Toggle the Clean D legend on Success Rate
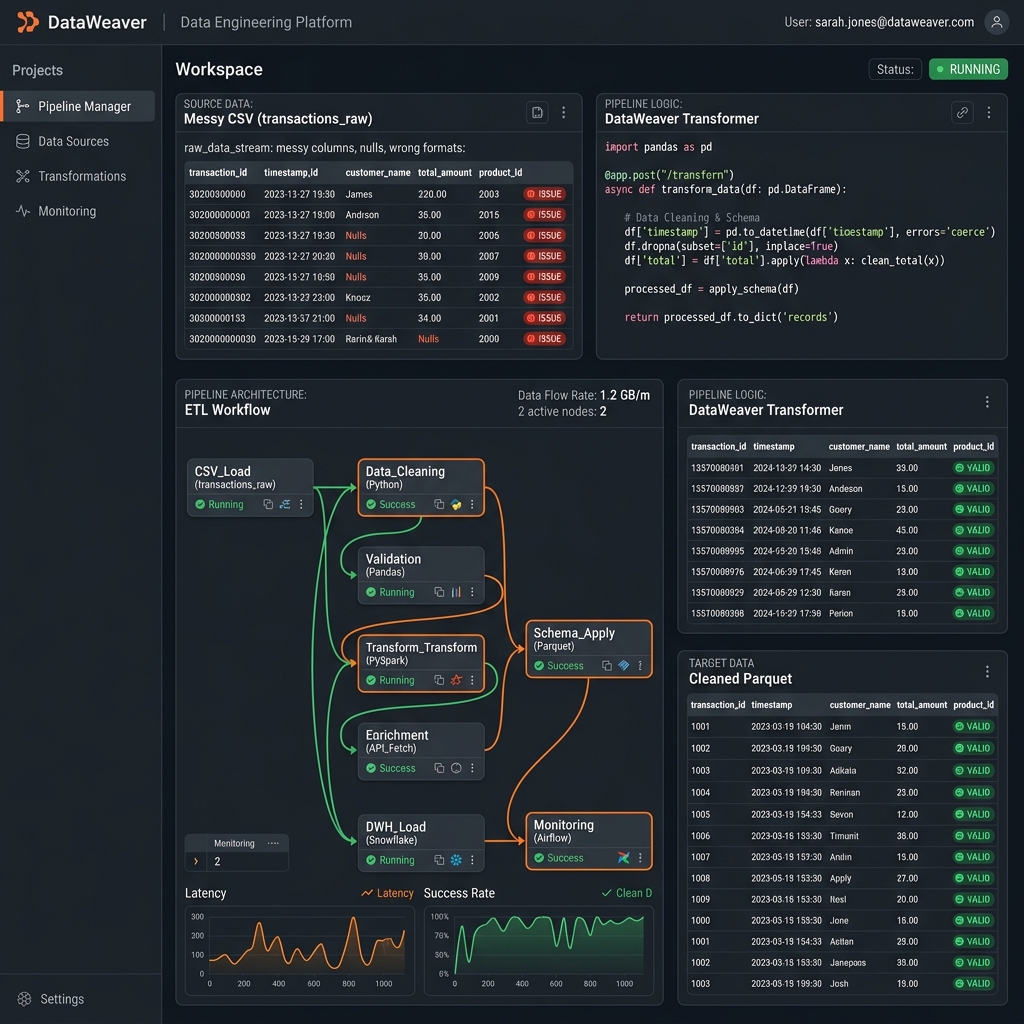 (x=626, y=893)
